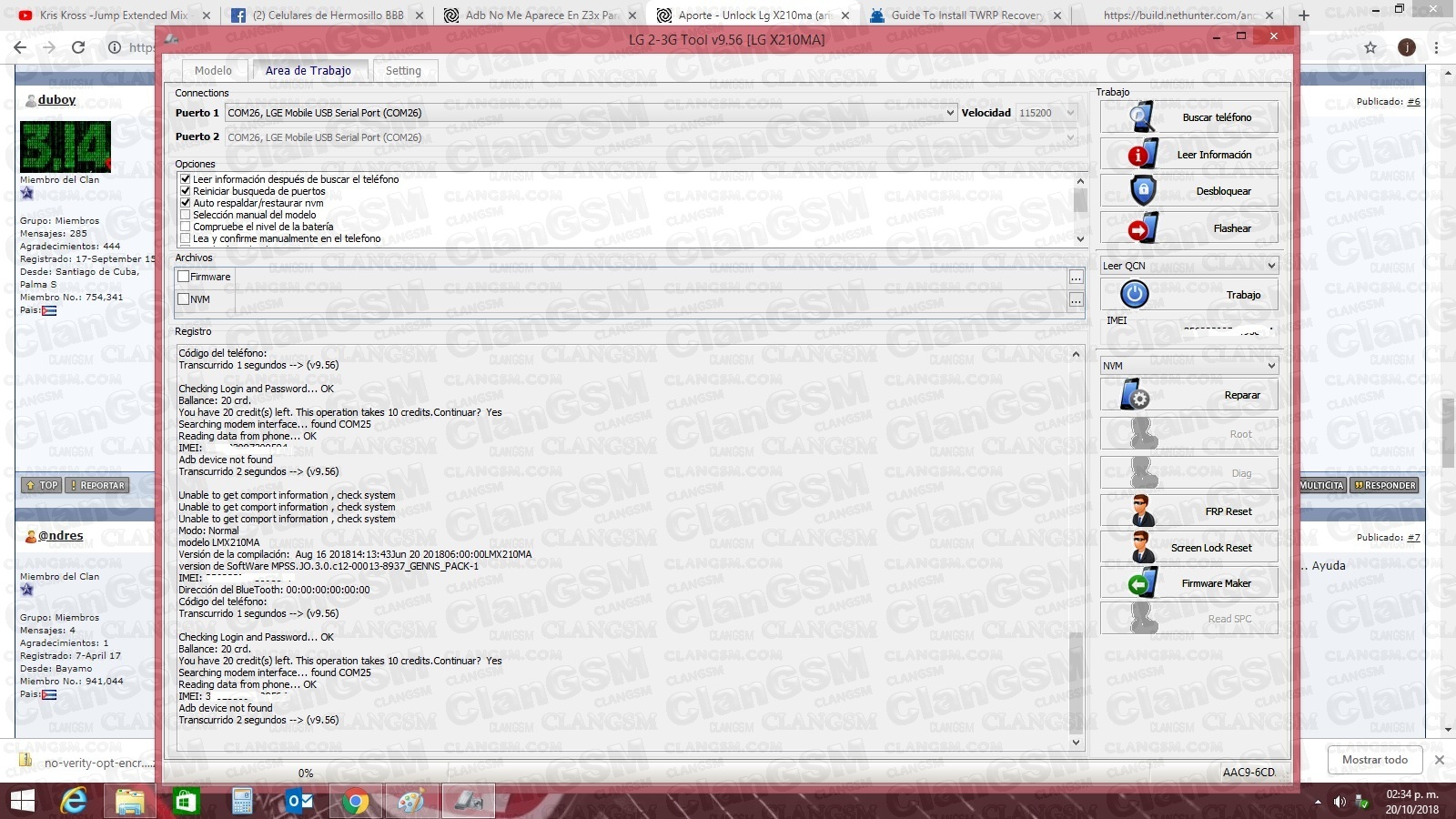Close the downloads bar with X
1456x819 pixels.
click(1439, 760)
